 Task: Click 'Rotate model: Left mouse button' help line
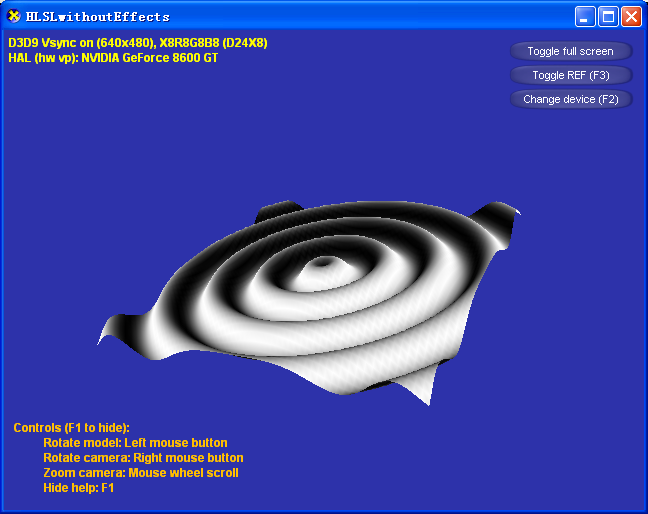pos(135,443)
